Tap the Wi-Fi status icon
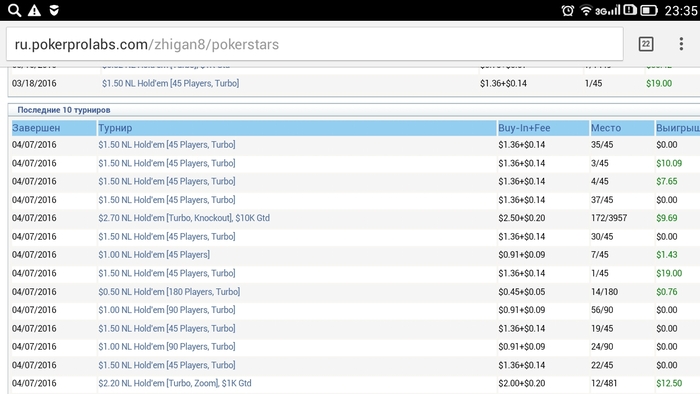The width and height of the screenshot is (700, 394). click(586, 10)
